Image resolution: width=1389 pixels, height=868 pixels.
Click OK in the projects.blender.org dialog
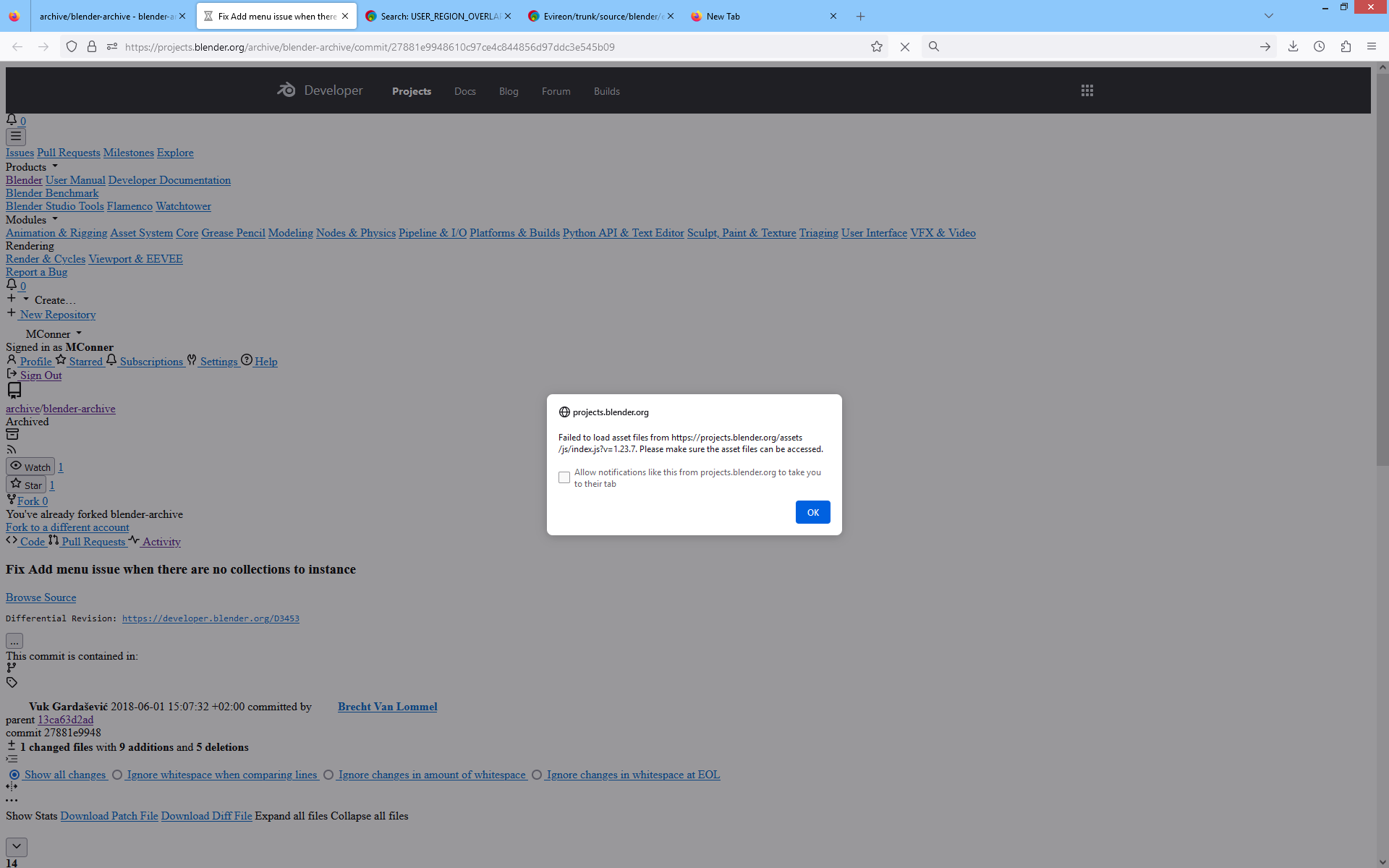point(812,512)
